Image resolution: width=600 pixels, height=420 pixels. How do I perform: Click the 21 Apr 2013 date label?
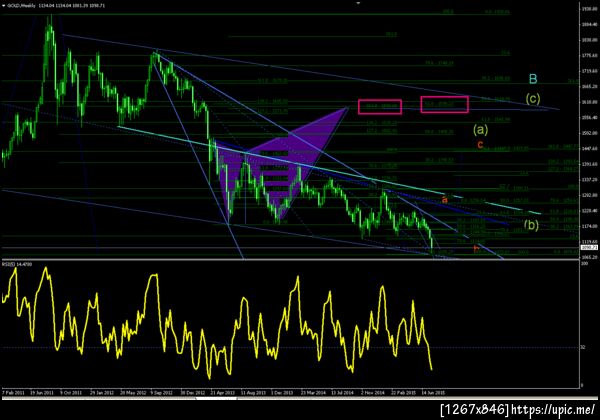[222, 392]
